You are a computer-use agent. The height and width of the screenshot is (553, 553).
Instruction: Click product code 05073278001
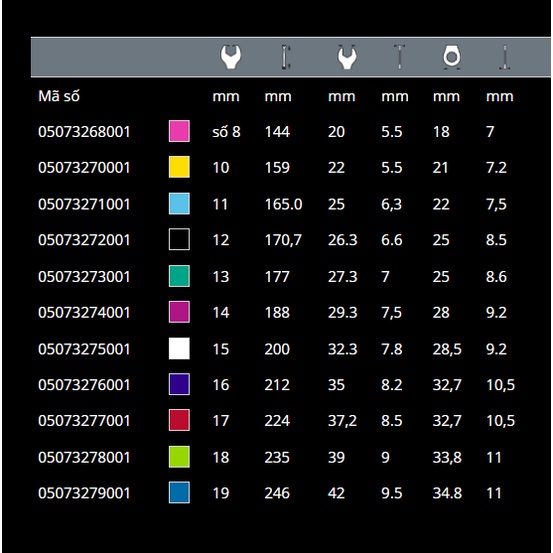click(x=84, y=457)
